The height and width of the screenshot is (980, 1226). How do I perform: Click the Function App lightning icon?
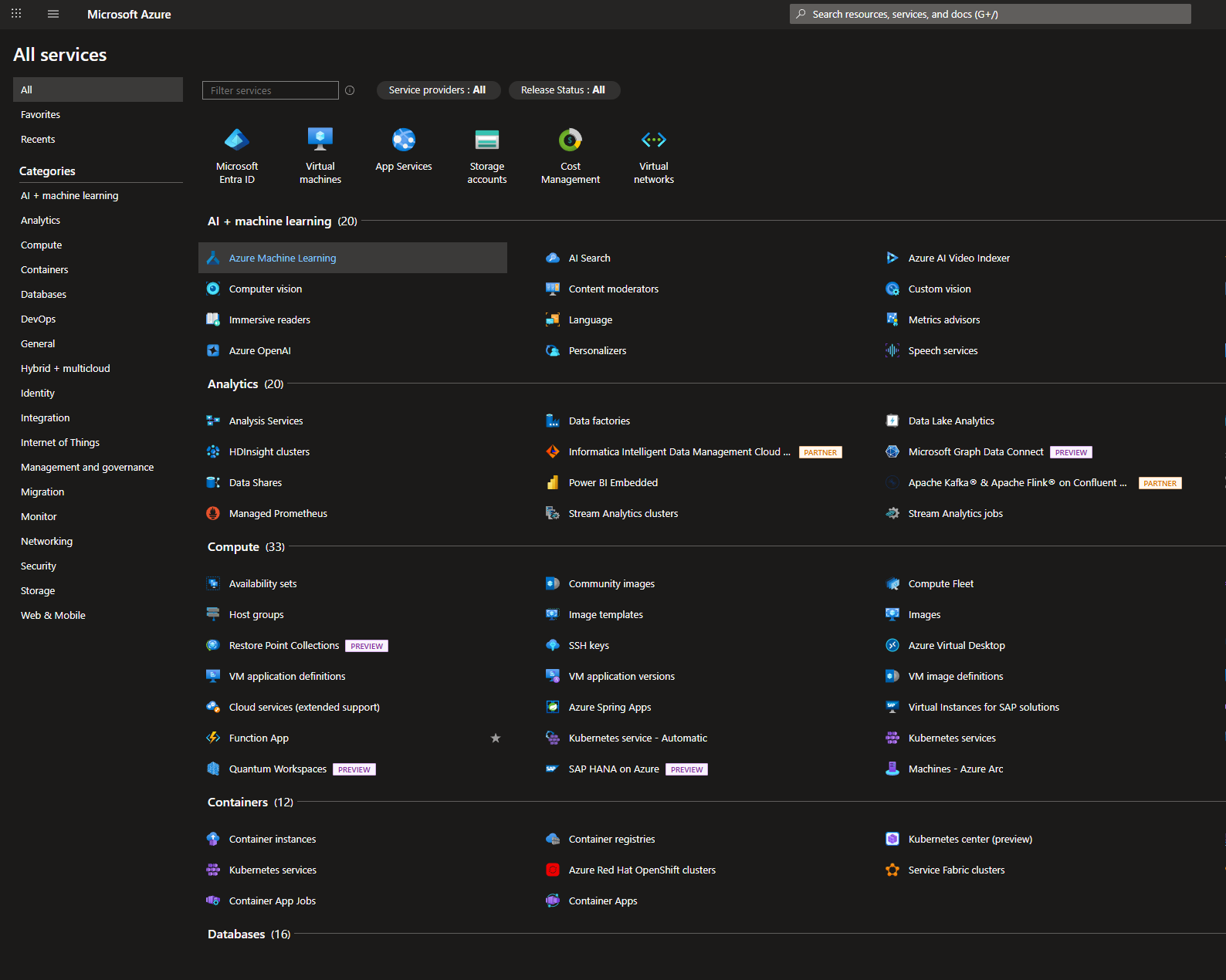click(x=213, y=738)
